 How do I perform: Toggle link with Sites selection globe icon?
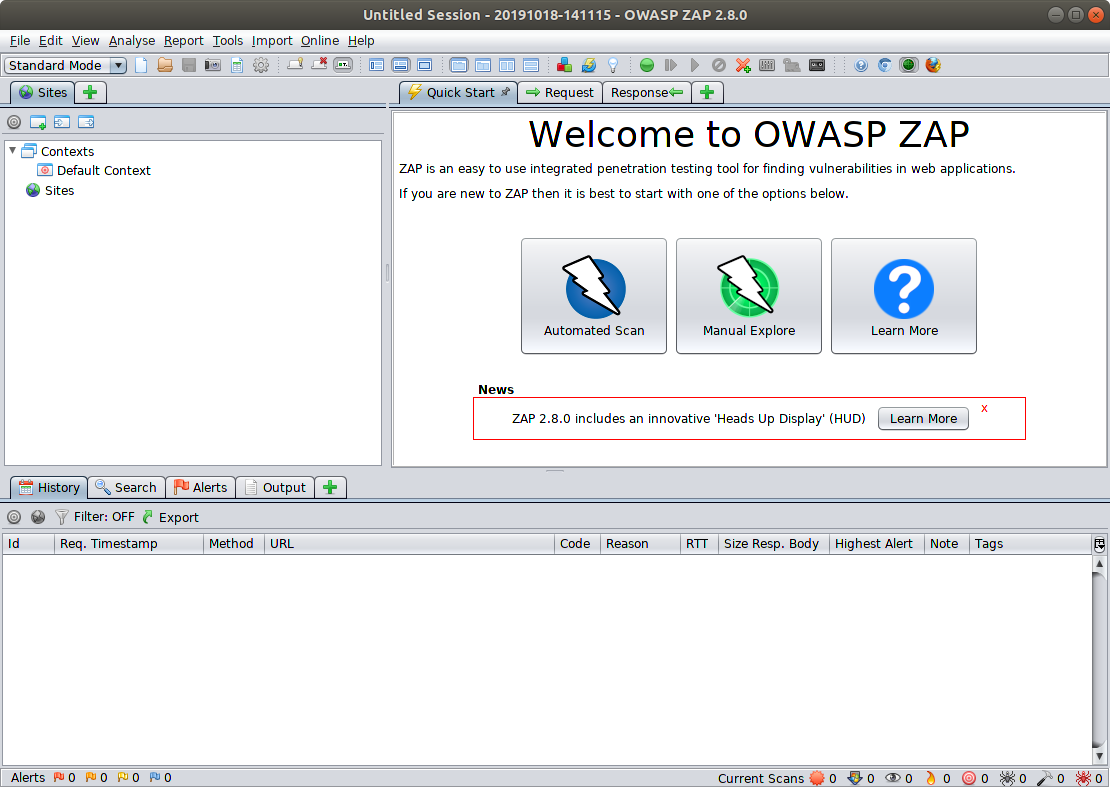38,518
